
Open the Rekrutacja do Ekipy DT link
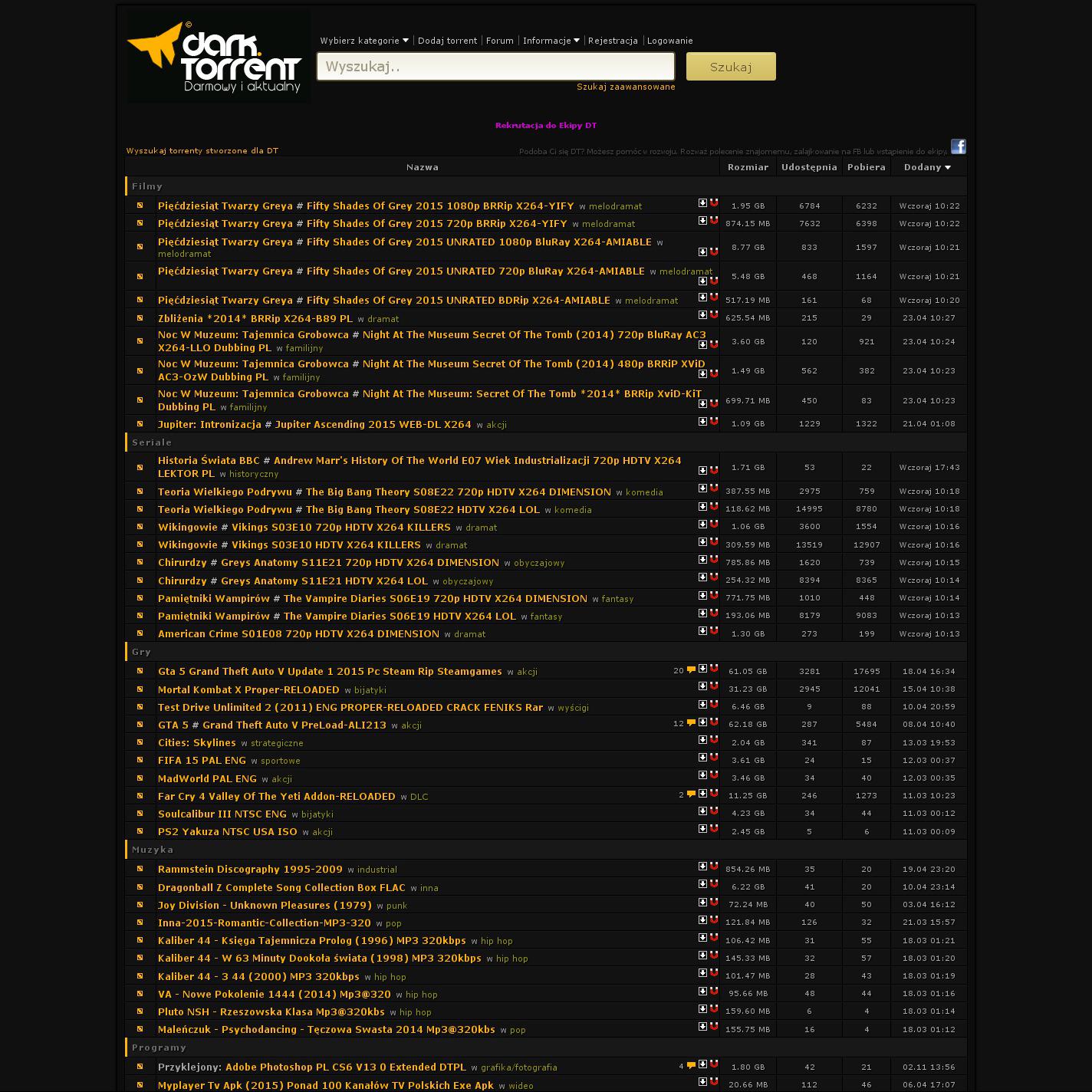[x=545, y=126]
